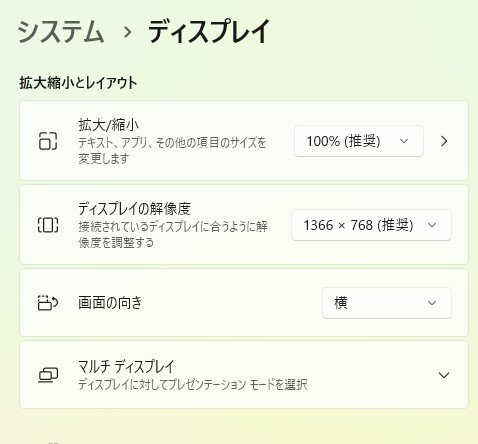Select the 画面の向き setting row
Screen dimensions: 478x444
[x=244, y=303]
